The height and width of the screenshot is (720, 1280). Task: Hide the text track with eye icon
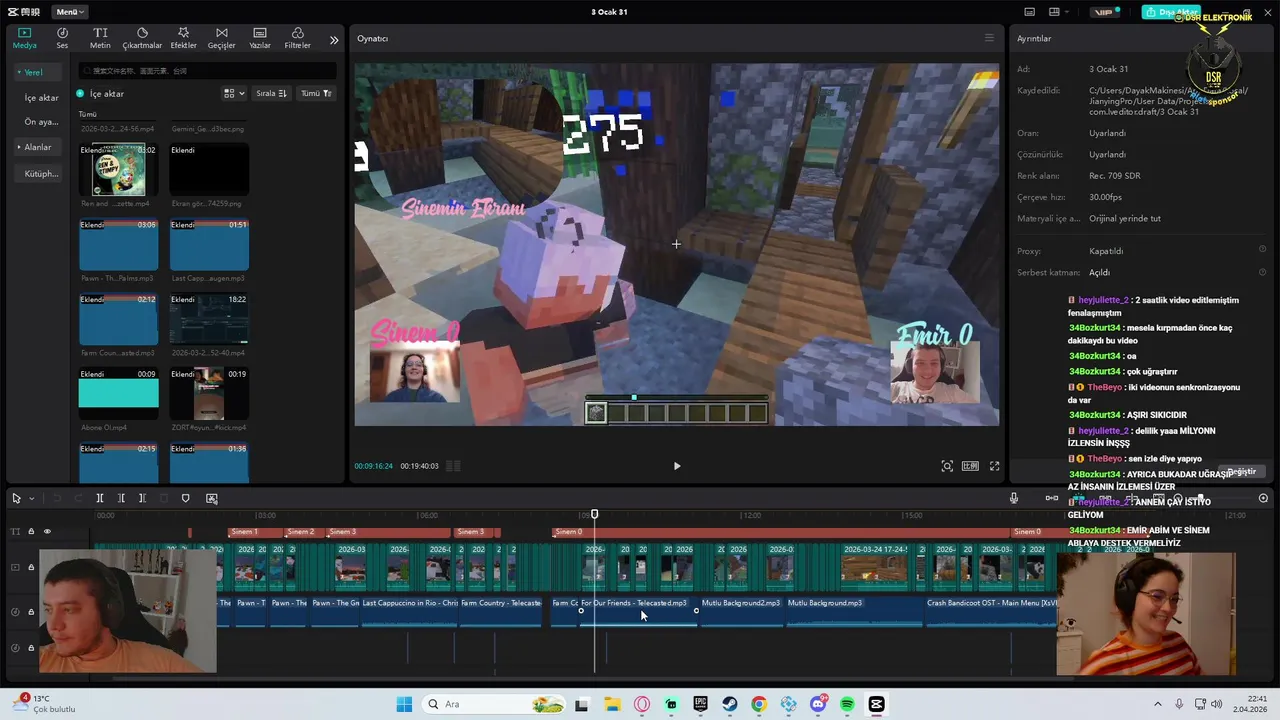tap(47, 532)
